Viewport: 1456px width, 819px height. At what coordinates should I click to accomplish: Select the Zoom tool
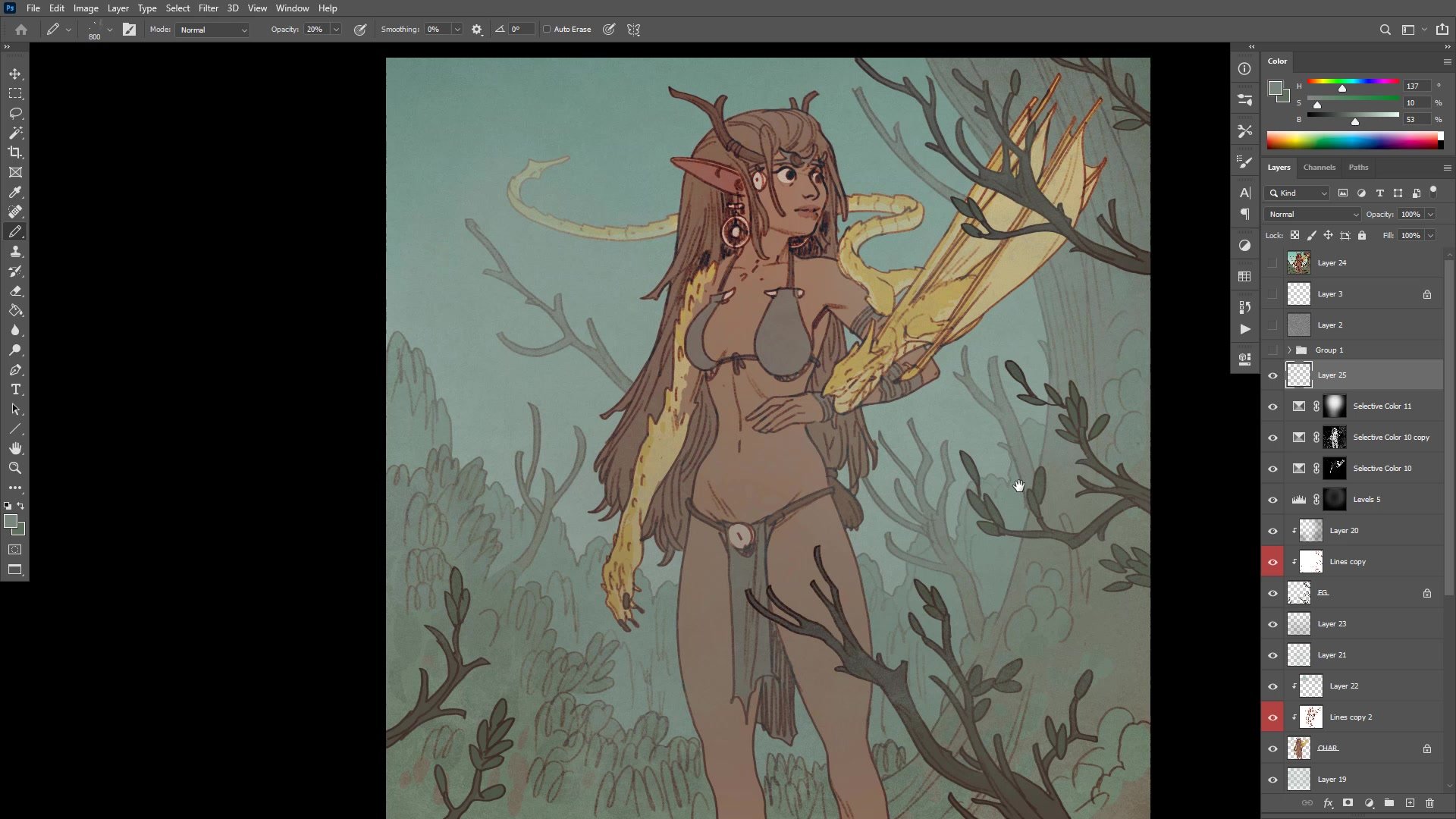coord(15,468)
